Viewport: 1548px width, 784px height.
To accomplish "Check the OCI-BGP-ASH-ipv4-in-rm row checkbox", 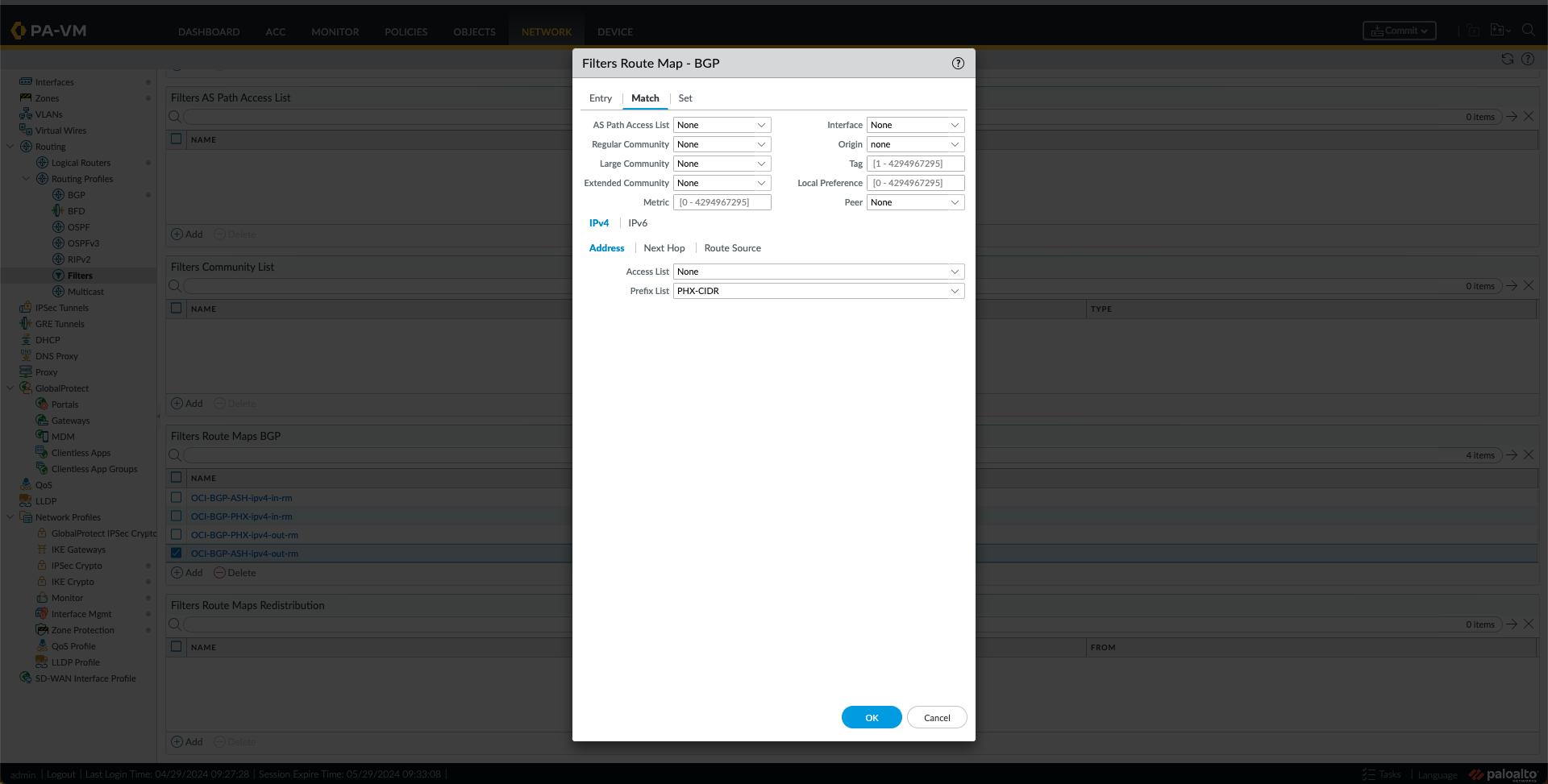I will click(x=177, y=498).
